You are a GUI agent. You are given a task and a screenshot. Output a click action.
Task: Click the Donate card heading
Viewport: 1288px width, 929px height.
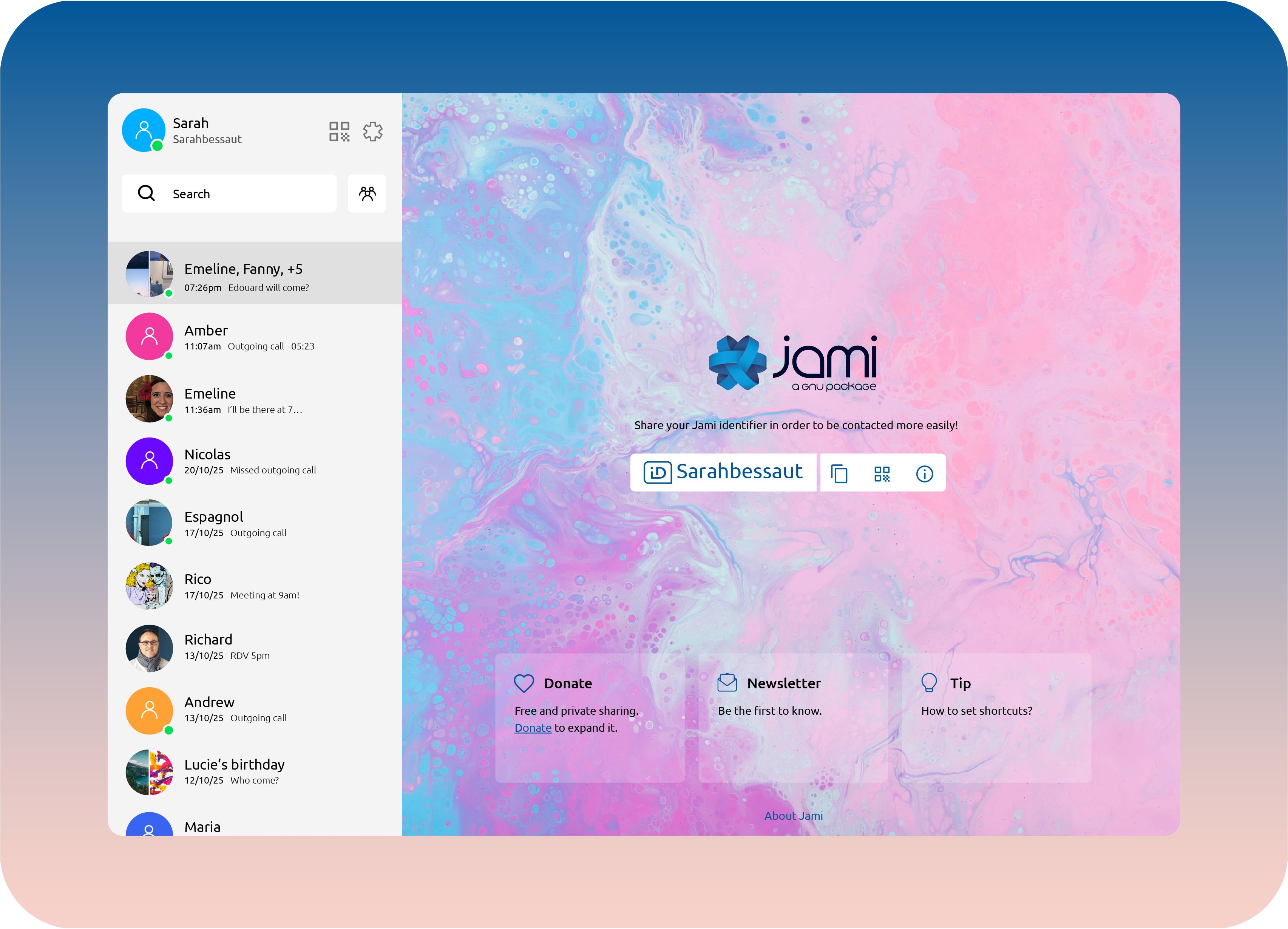tap(568, 683)
